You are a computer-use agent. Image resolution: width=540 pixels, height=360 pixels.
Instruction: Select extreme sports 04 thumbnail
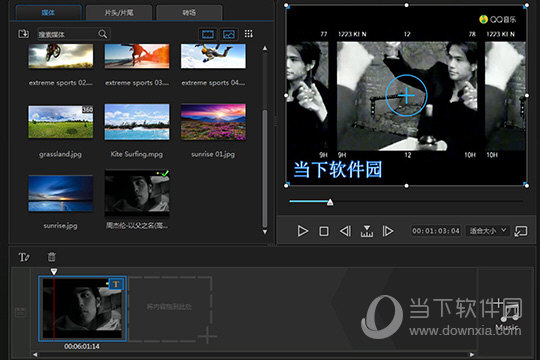213,56
